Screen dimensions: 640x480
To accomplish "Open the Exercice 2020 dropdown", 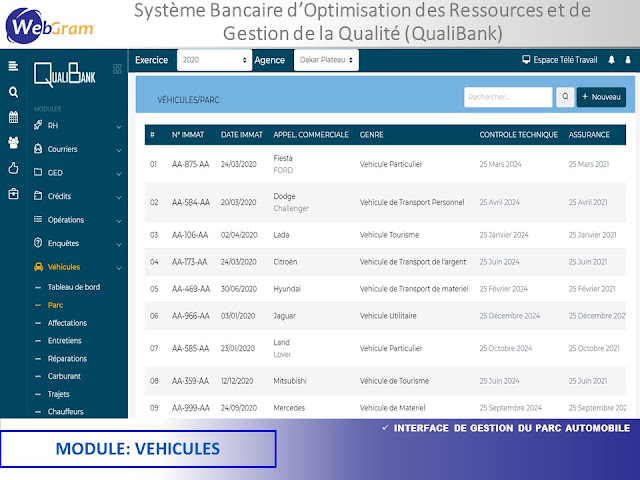I will [214, 60].
